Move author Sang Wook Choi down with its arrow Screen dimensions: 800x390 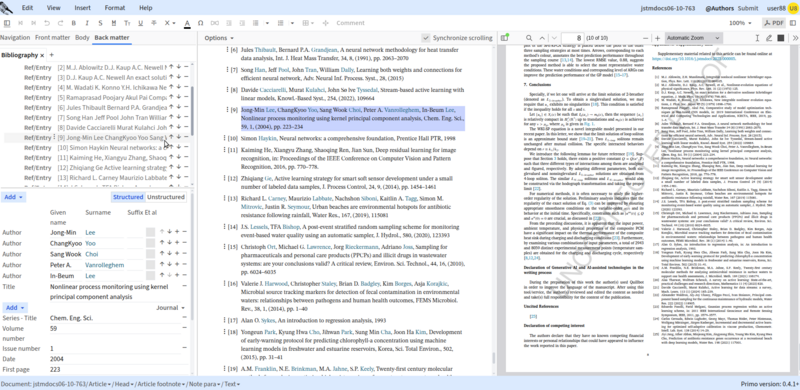point(169,254)
